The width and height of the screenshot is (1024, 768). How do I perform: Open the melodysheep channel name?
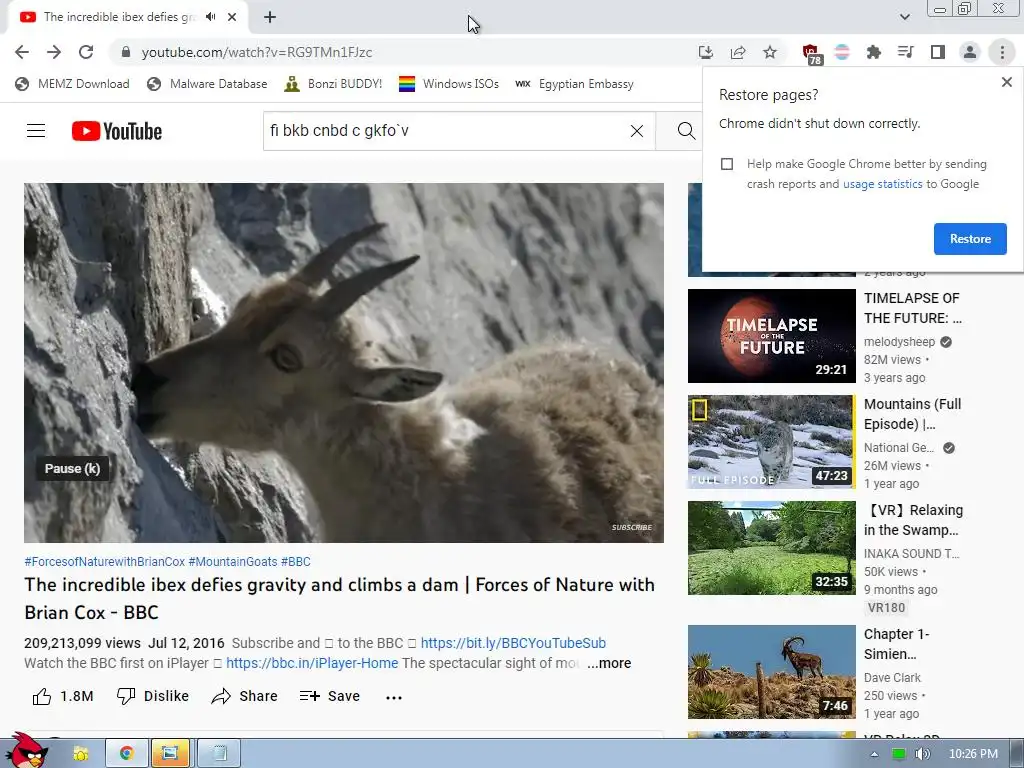899,342
